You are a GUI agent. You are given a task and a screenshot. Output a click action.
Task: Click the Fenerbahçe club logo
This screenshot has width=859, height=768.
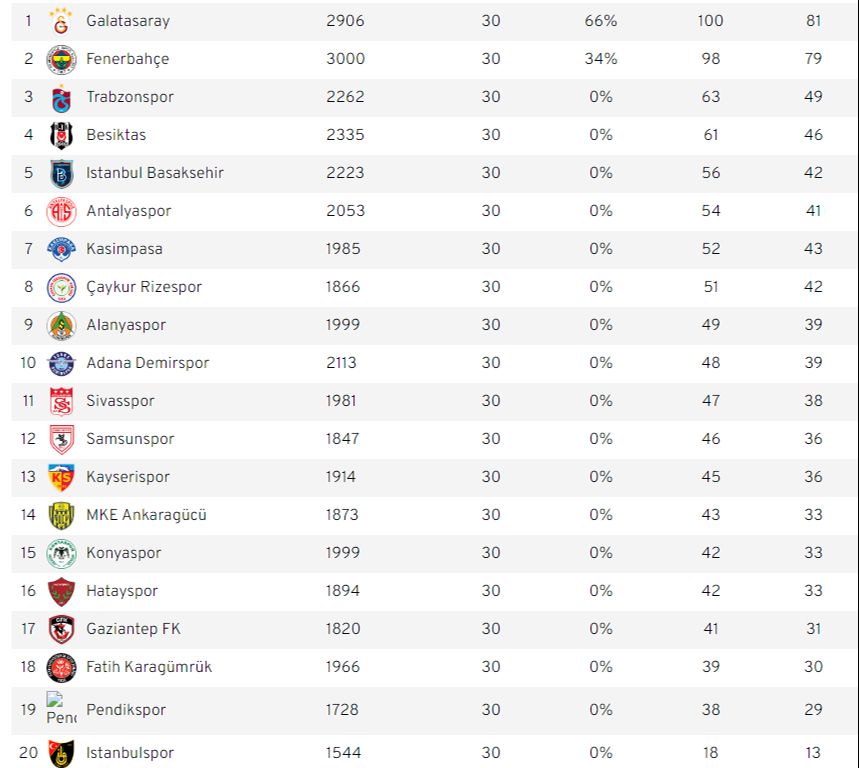(61, 59)
